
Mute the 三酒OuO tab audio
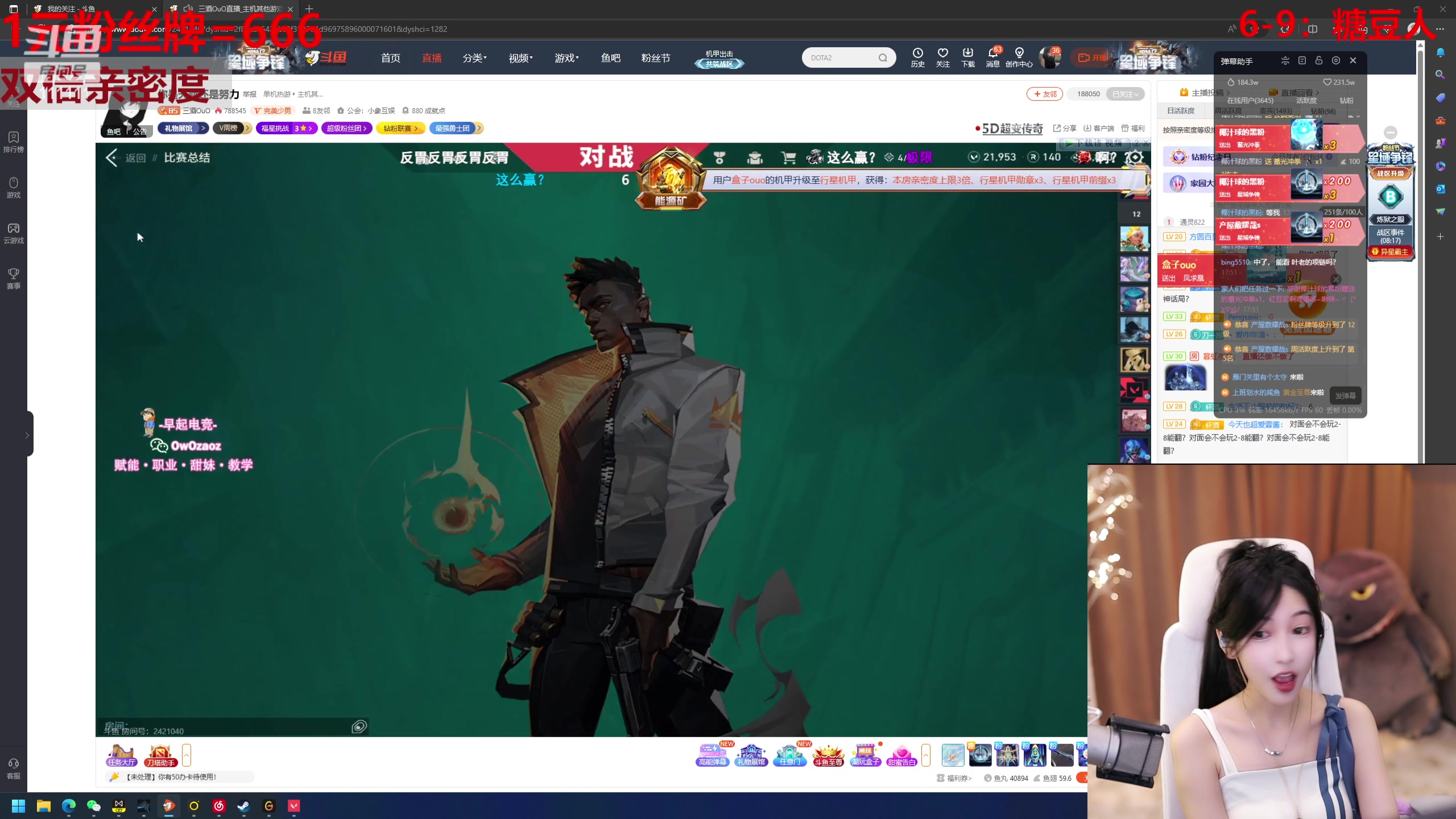pyautogui.click(x=189, y=9)
